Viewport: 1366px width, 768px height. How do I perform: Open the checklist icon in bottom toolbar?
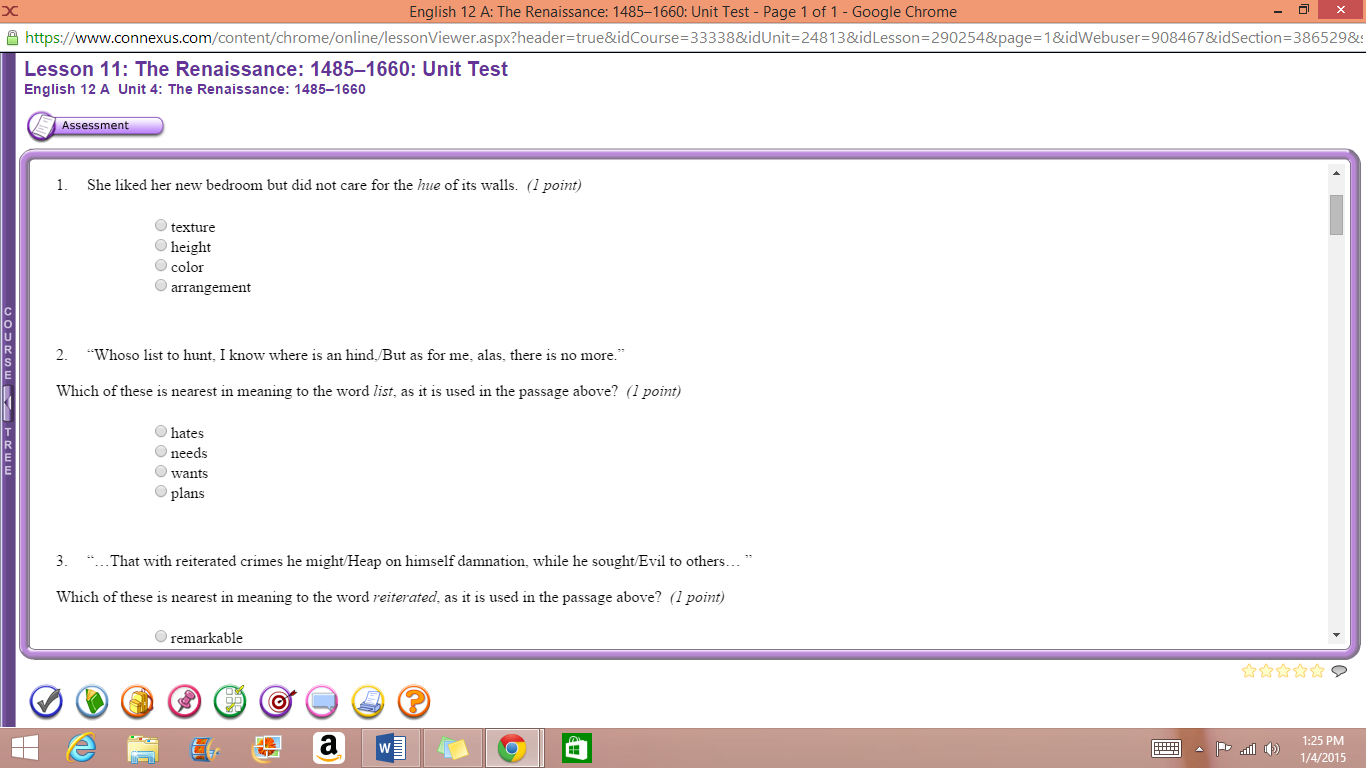point(230,702)
